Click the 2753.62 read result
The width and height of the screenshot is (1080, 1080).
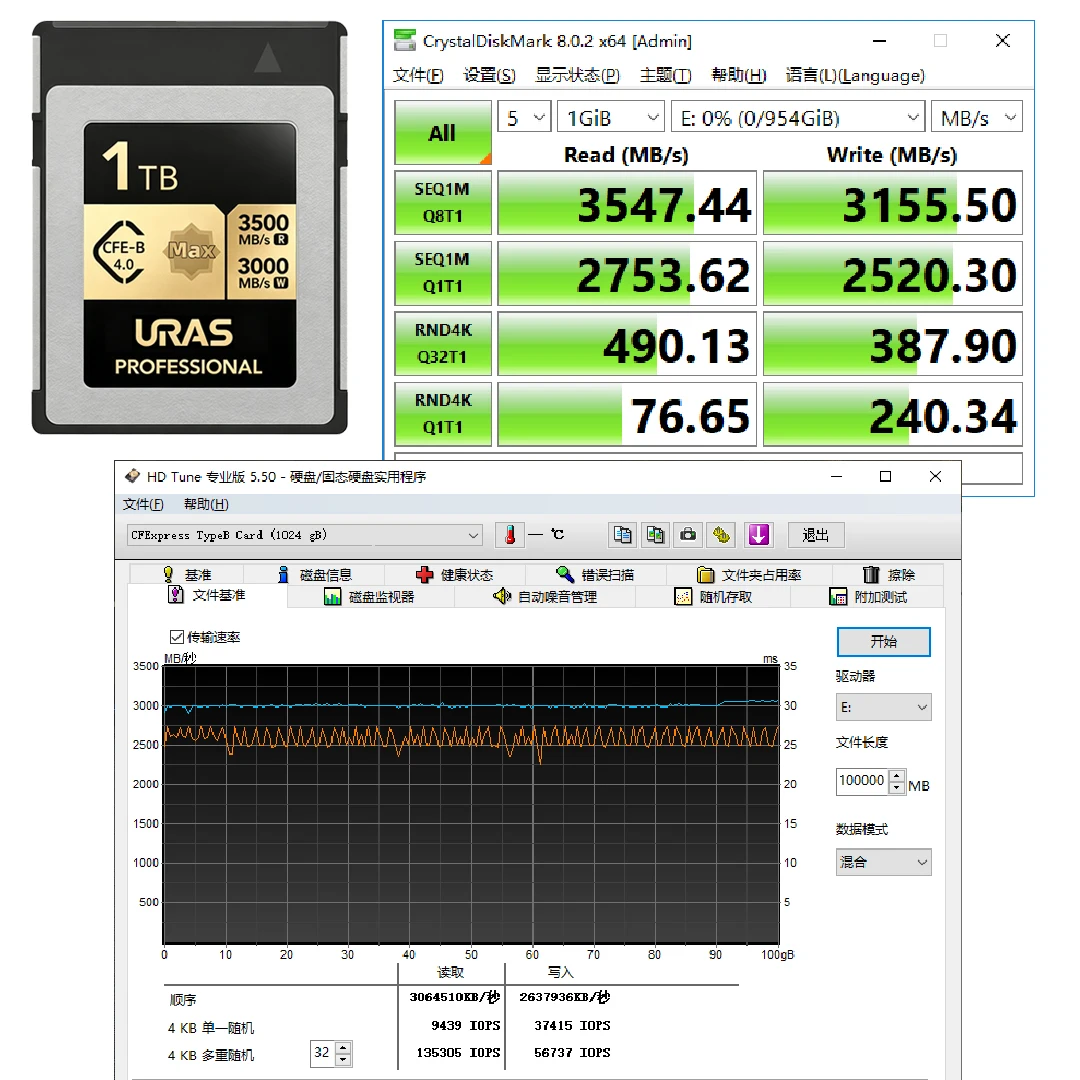(627, 273)
